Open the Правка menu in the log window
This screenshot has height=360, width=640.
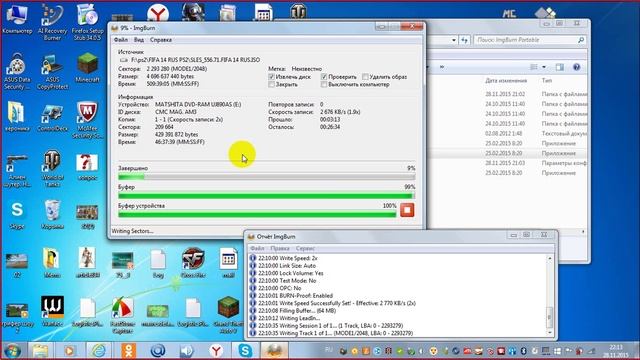(280, 248)
